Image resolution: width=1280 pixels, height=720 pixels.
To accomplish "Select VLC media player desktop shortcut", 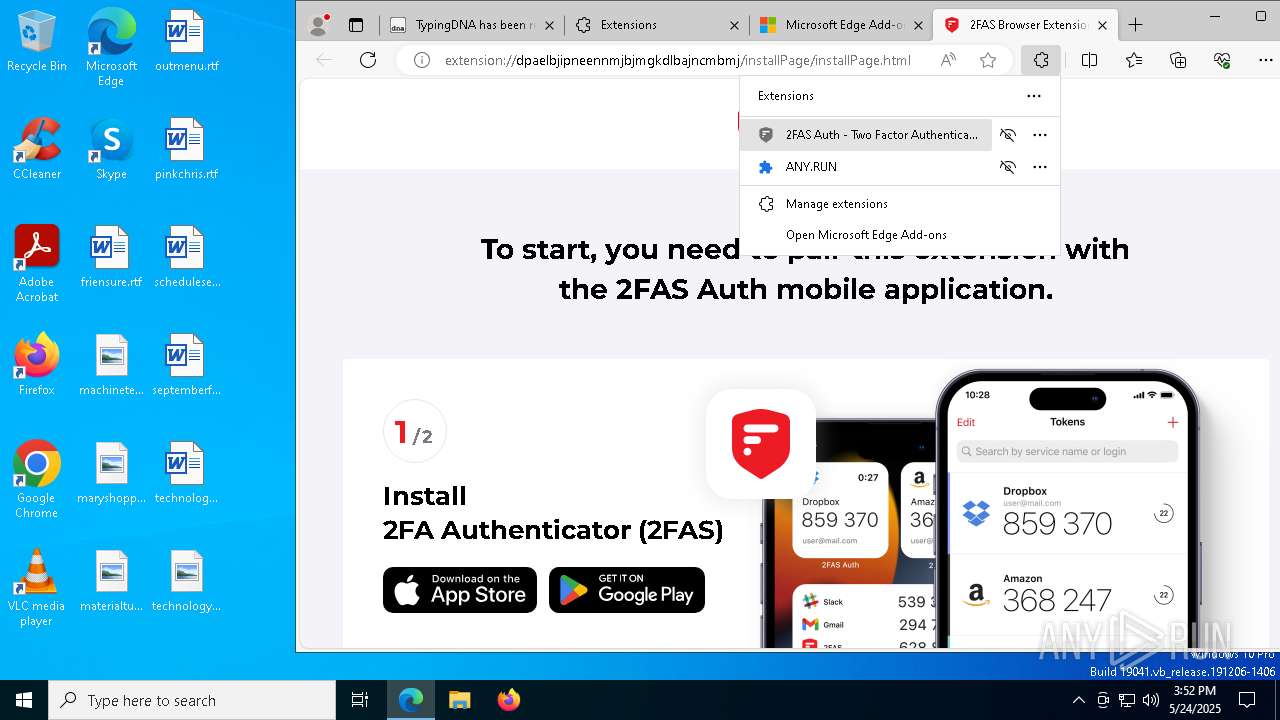I will (37, 587).
